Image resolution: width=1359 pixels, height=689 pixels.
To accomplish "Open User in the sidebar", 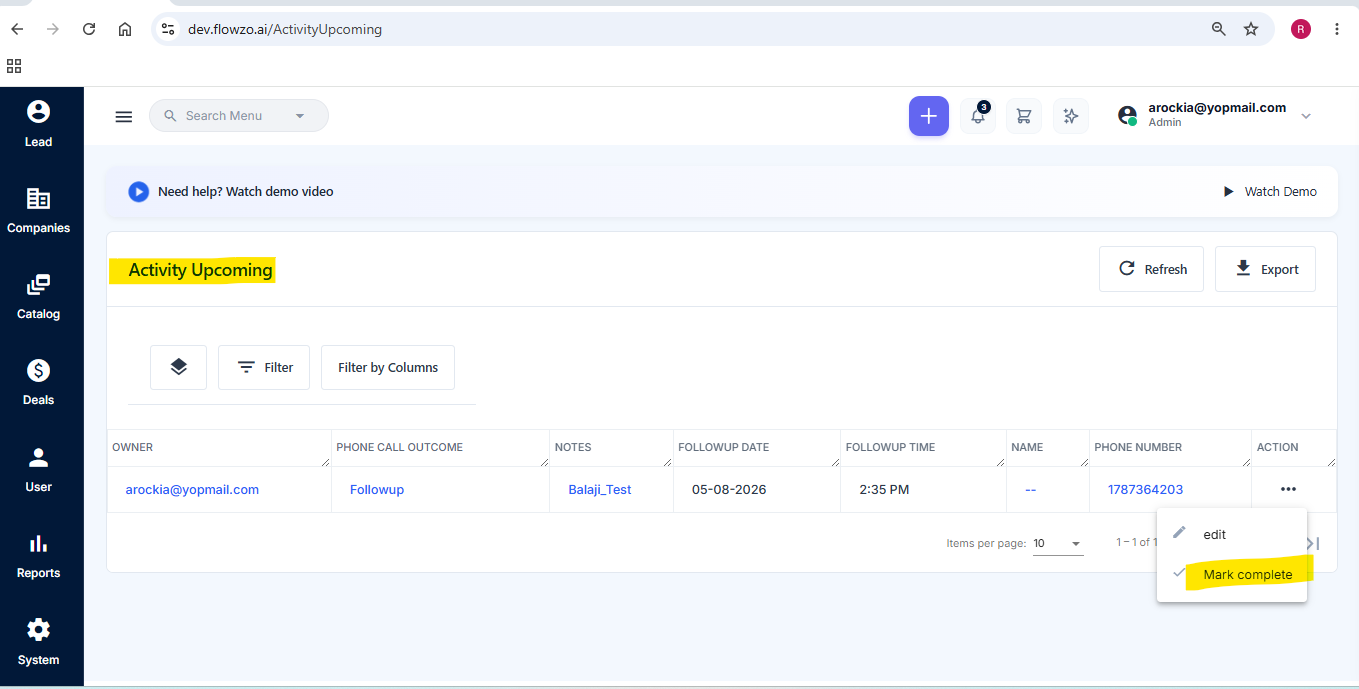I will [x=38, y=470].
